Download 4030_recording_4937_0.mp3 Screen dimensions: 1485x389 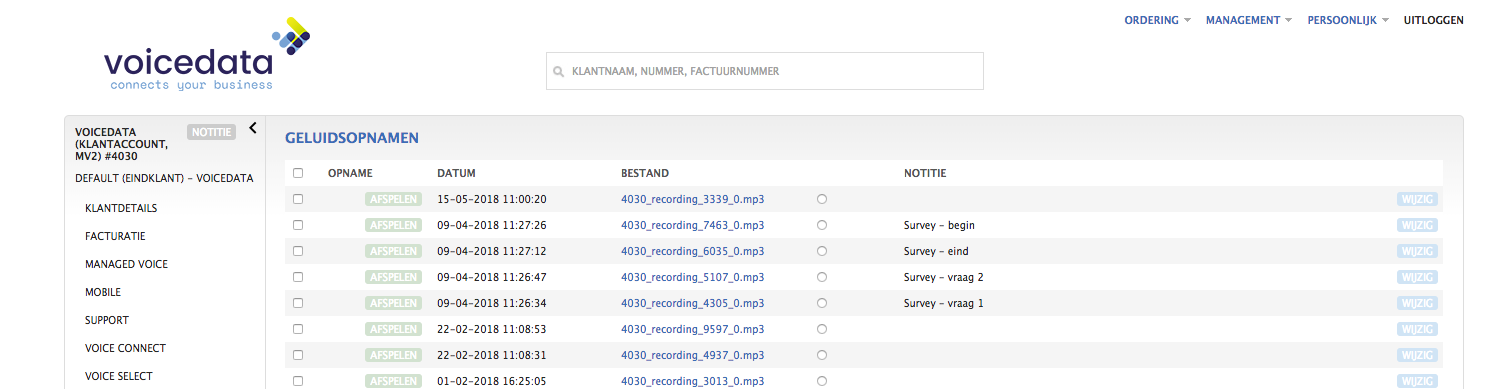point(692,355)
